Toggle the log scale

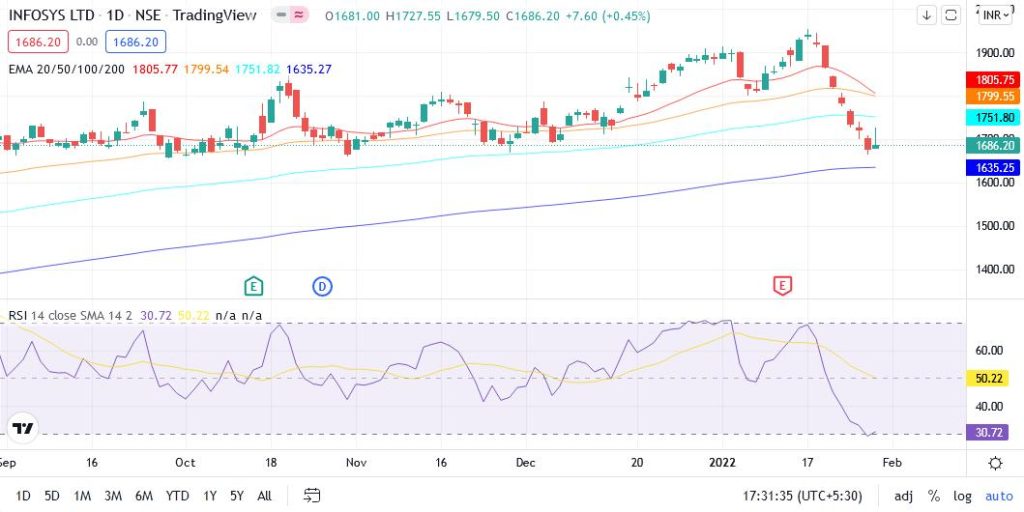click(963, 495)
